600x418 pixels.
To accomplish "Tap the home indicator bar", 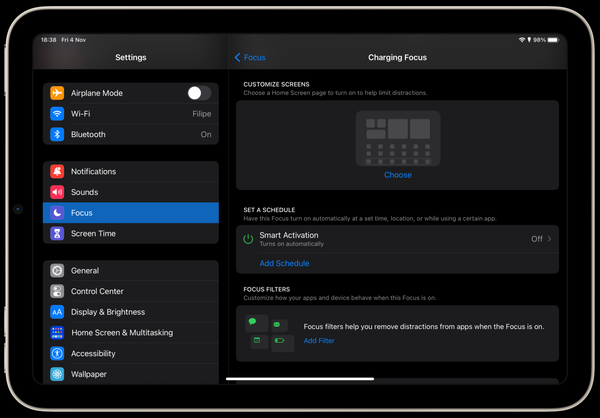I will (x=300, y=379).
